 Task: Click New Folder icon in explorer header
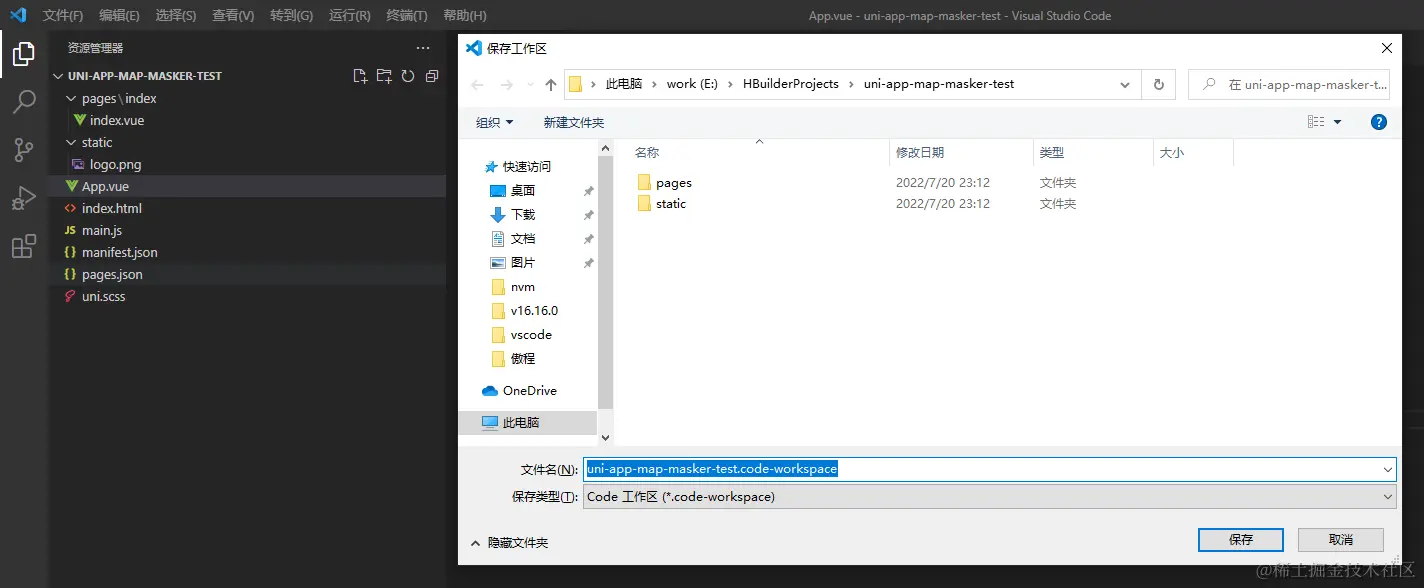click(x=384, y=76)
